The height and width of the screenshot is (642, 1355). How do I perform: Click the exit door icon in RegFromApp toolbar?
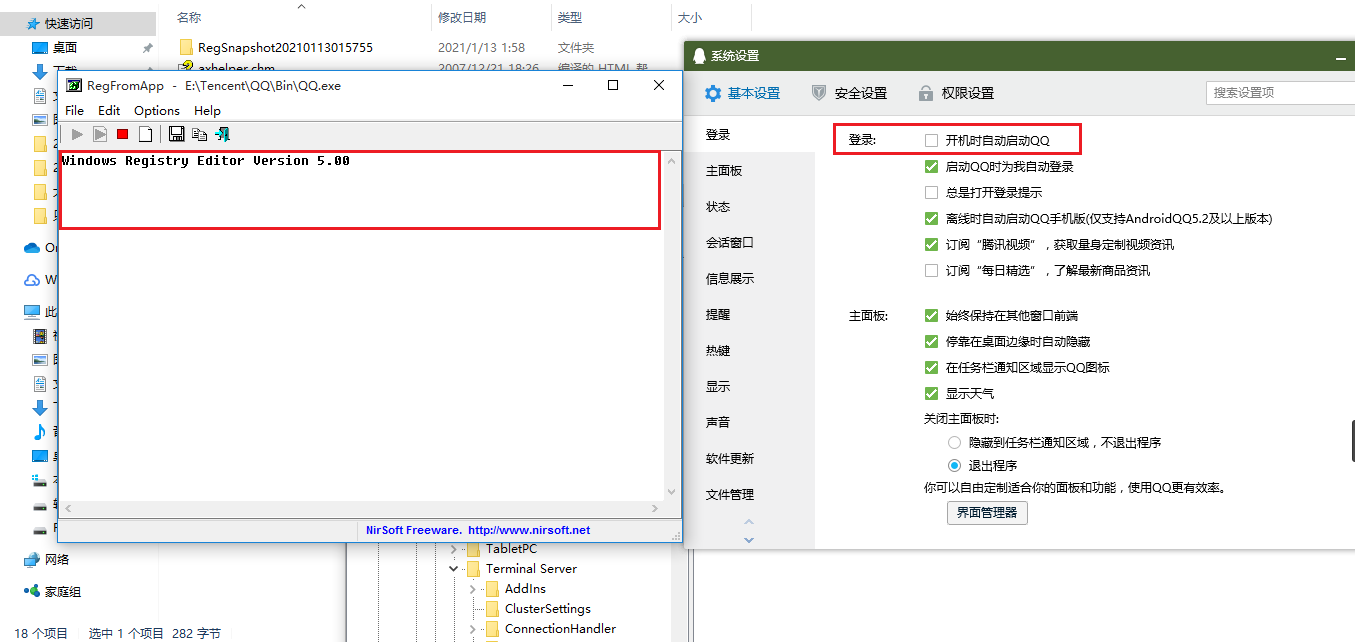pos(220,133)
